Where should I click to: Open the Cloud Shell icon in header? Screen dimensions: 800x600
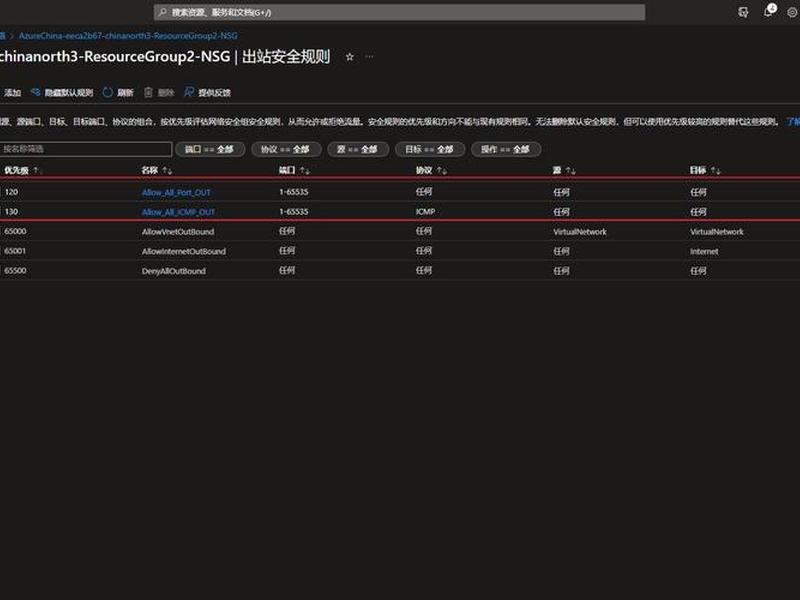(x=743, y=12)
